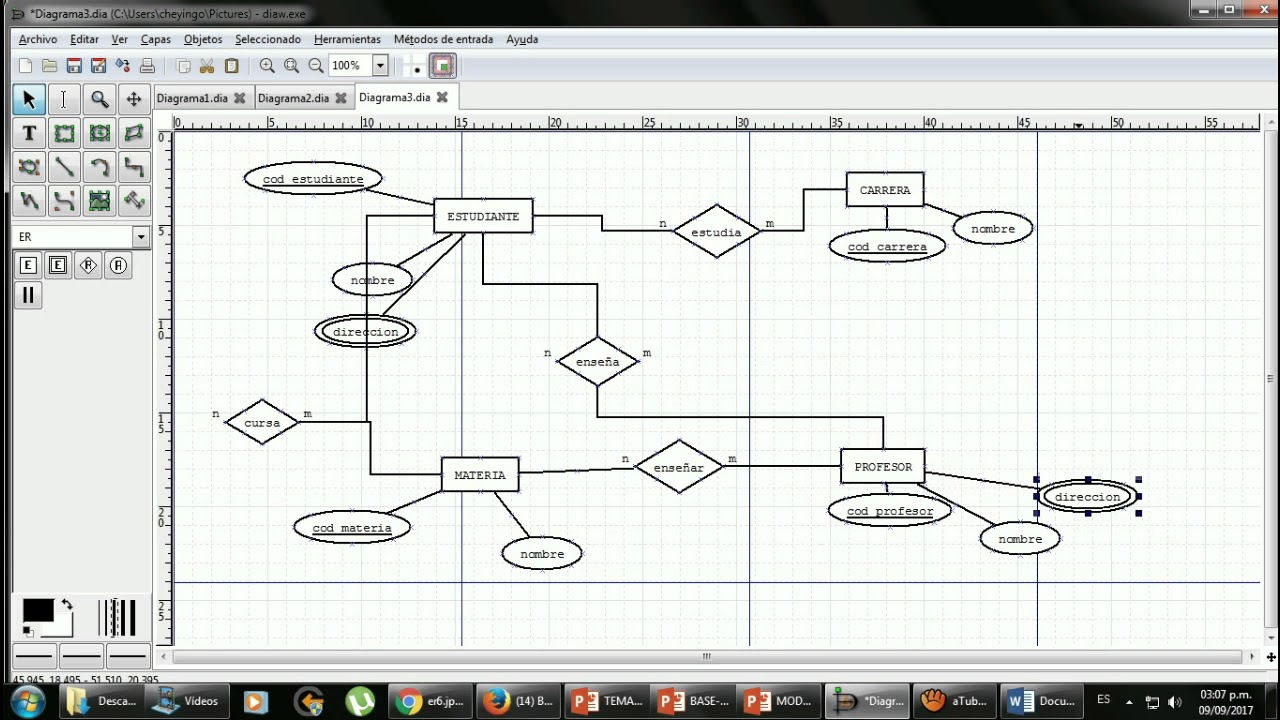The width and height of the screenshot is (1280, 720).
Task: Open Chrome er6.jp taskbar item
Action: click(431, 701)
